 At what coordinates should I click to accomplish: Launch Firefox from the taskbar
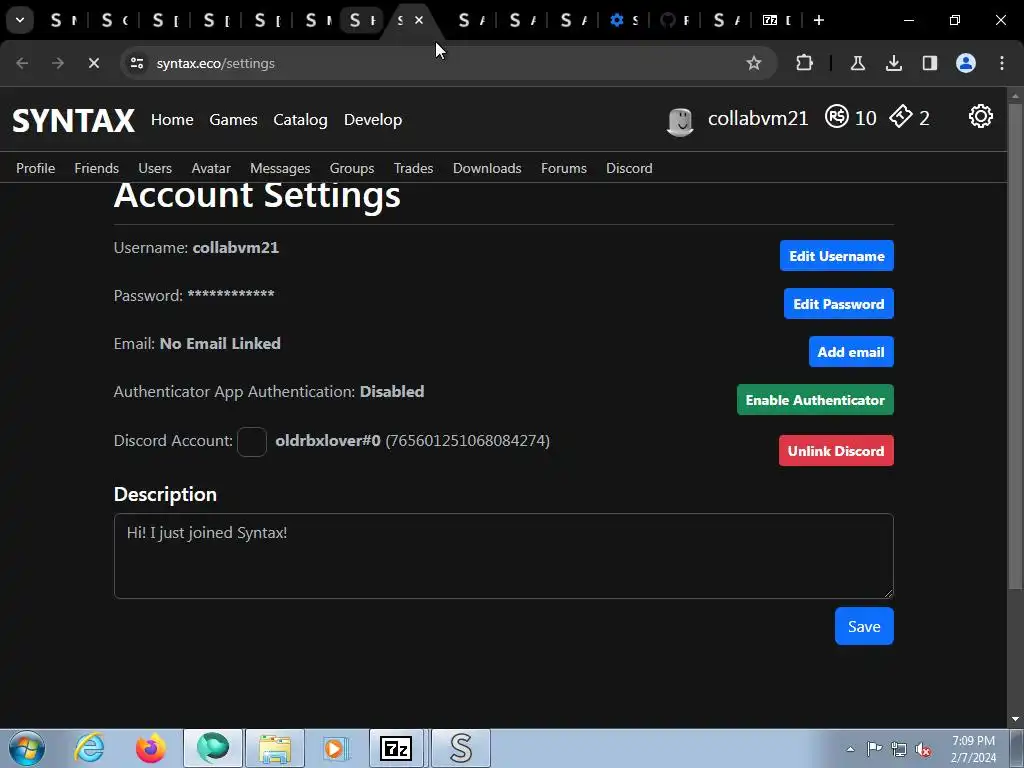pos(151,748)
